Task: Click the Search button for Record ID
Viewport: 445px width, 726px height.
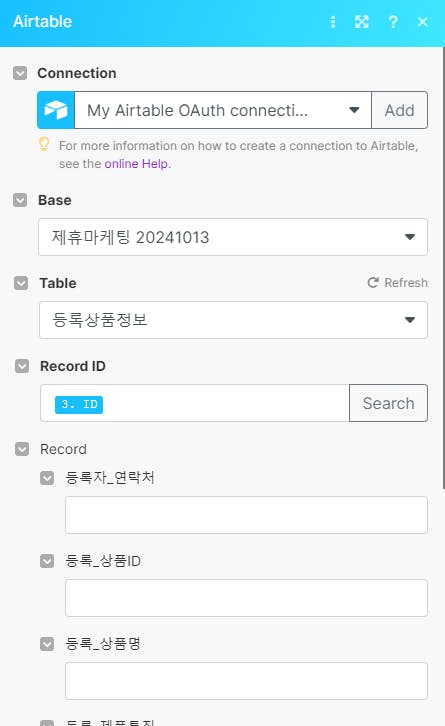Action: 388,403
